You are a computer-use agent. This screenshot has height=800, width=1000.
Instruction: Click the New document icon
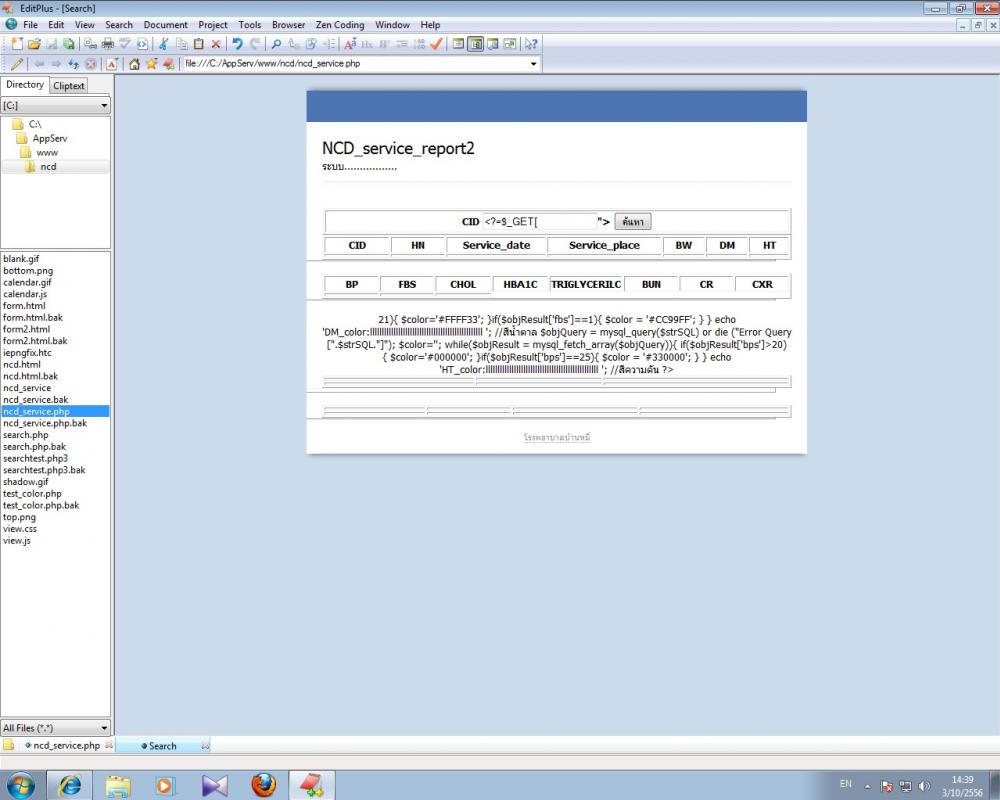[x=17, y=44]
